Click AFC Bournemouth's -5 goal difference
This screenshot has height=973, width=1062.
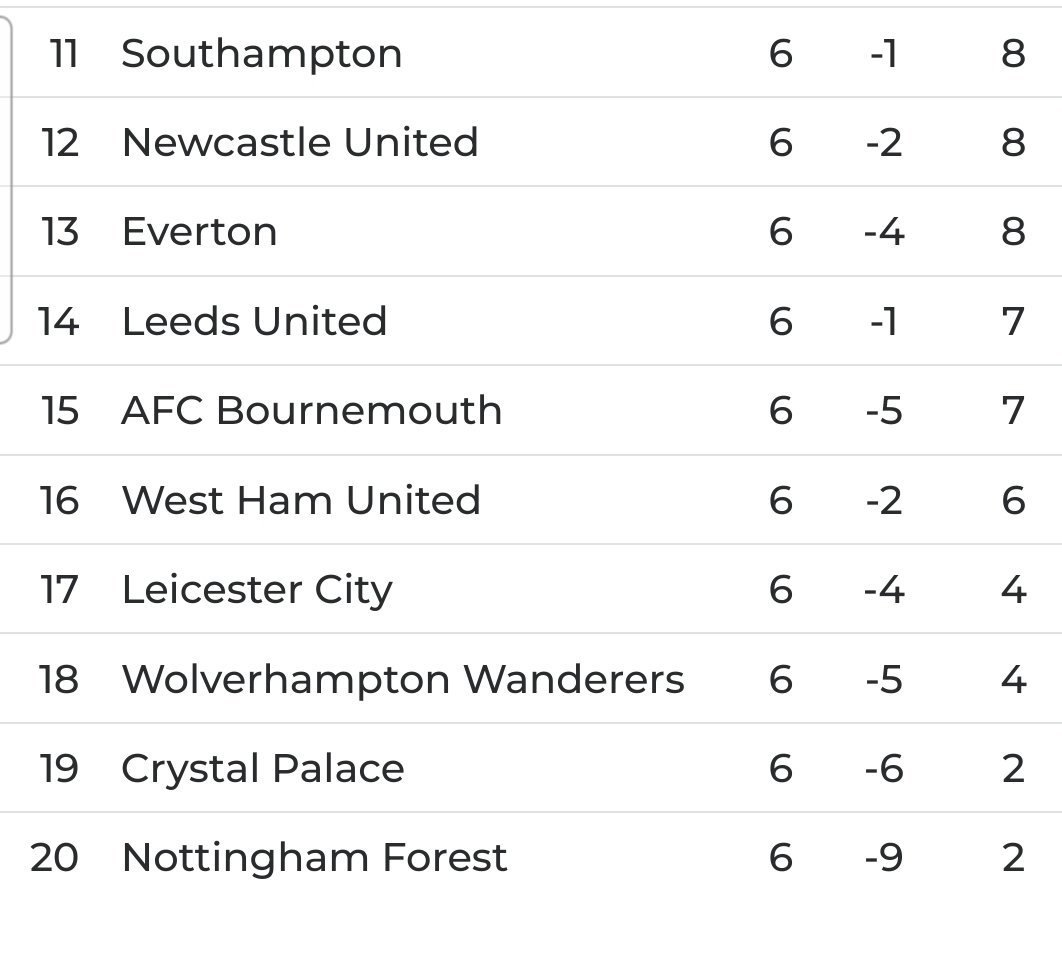tap(884, 410)
